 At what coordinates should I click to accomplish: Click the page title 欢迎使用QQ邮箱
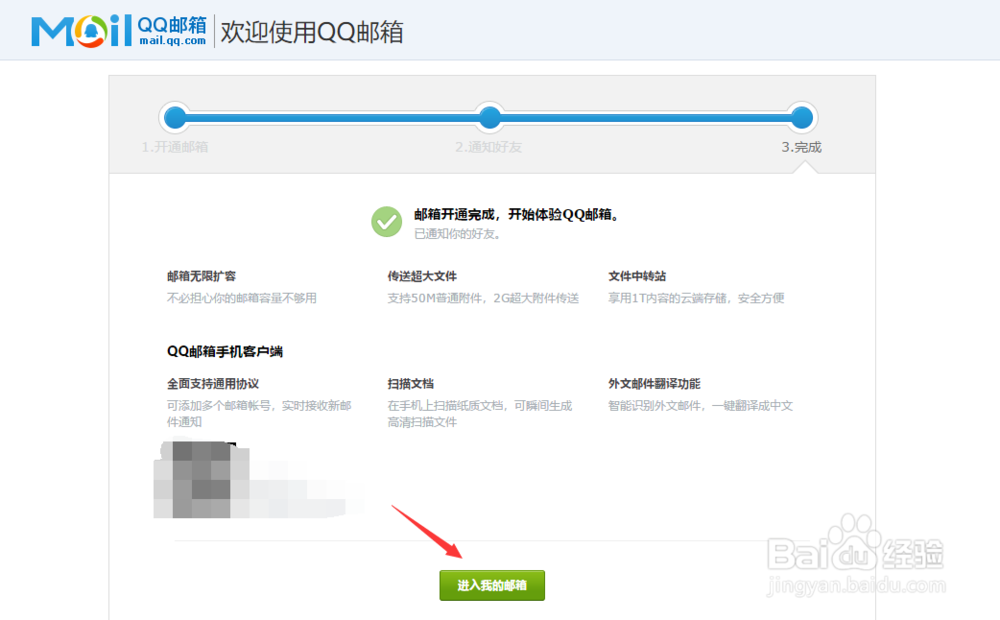pyautogui.click(x=312, y=32)
